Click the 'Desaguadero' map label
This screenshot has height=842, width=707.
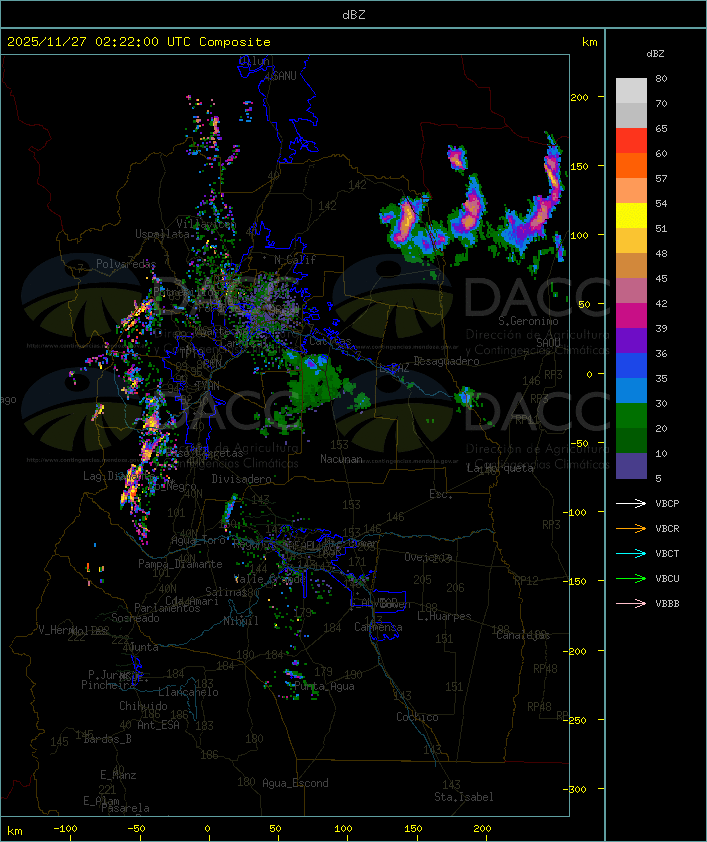point(446,361)
